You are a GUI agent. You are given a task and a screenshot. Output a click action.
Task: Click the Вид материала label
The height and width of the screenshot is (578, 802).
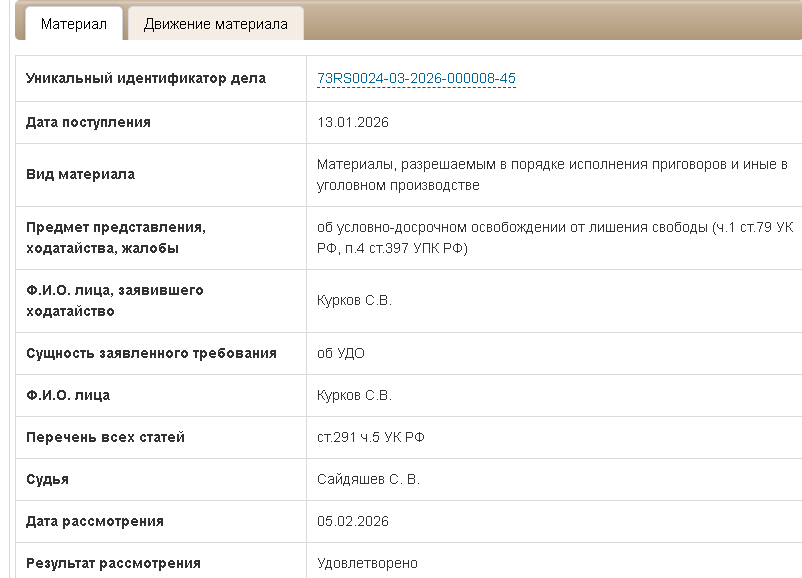[x=80, y=174]
